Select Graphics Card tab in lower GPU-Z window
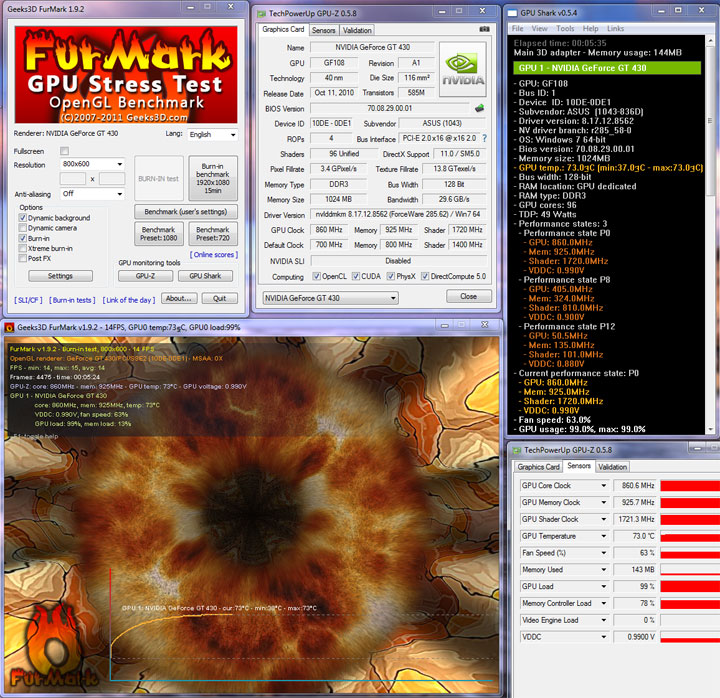 click(x=538, y=467)
